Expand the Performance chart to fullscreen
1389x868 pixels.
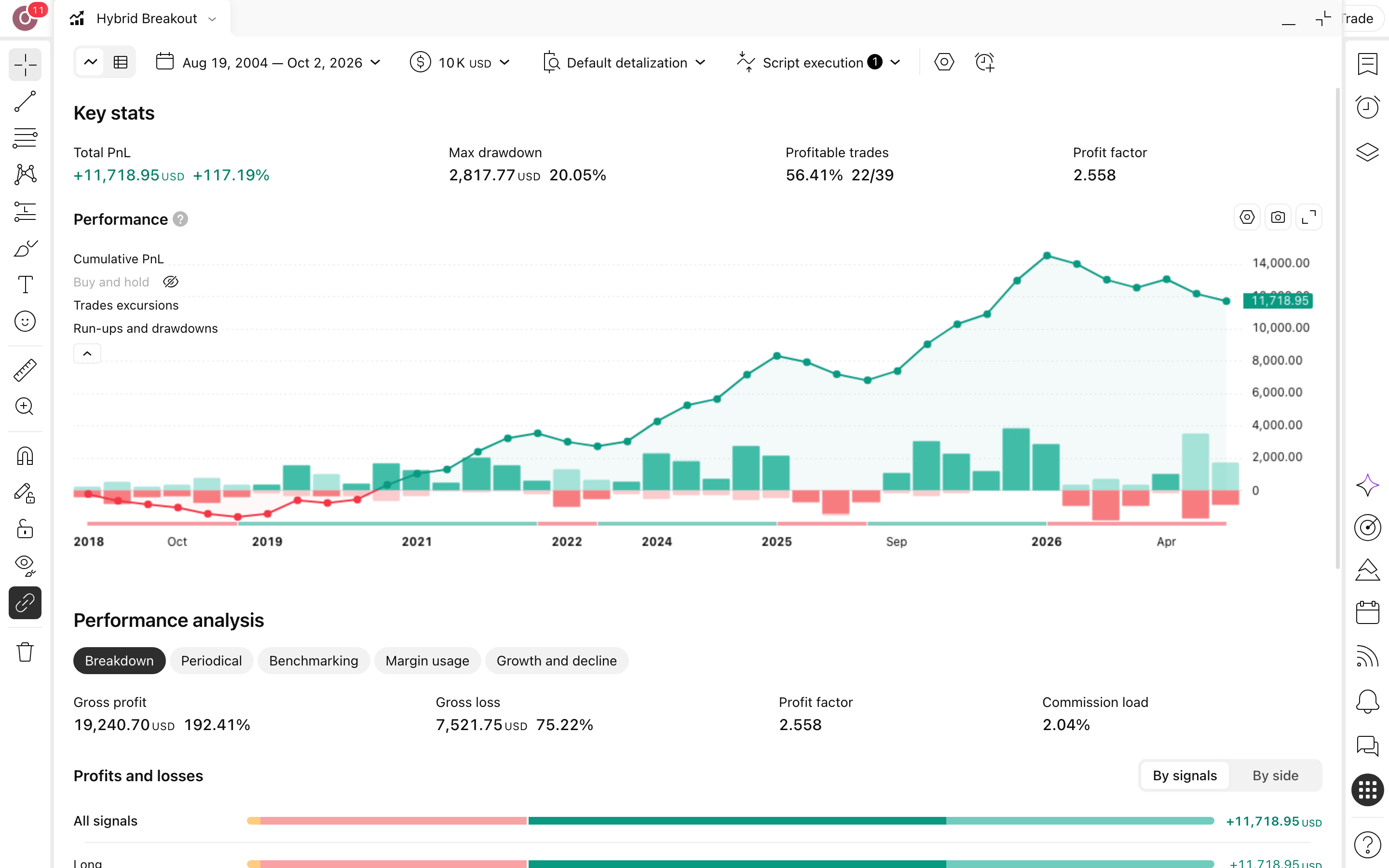[x=1308, y=217]
